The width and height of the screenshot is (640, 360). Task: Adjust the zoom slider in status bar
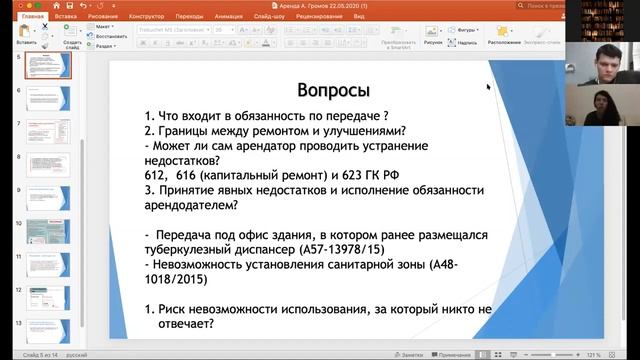pyautogui.click(x=552, y=355)
